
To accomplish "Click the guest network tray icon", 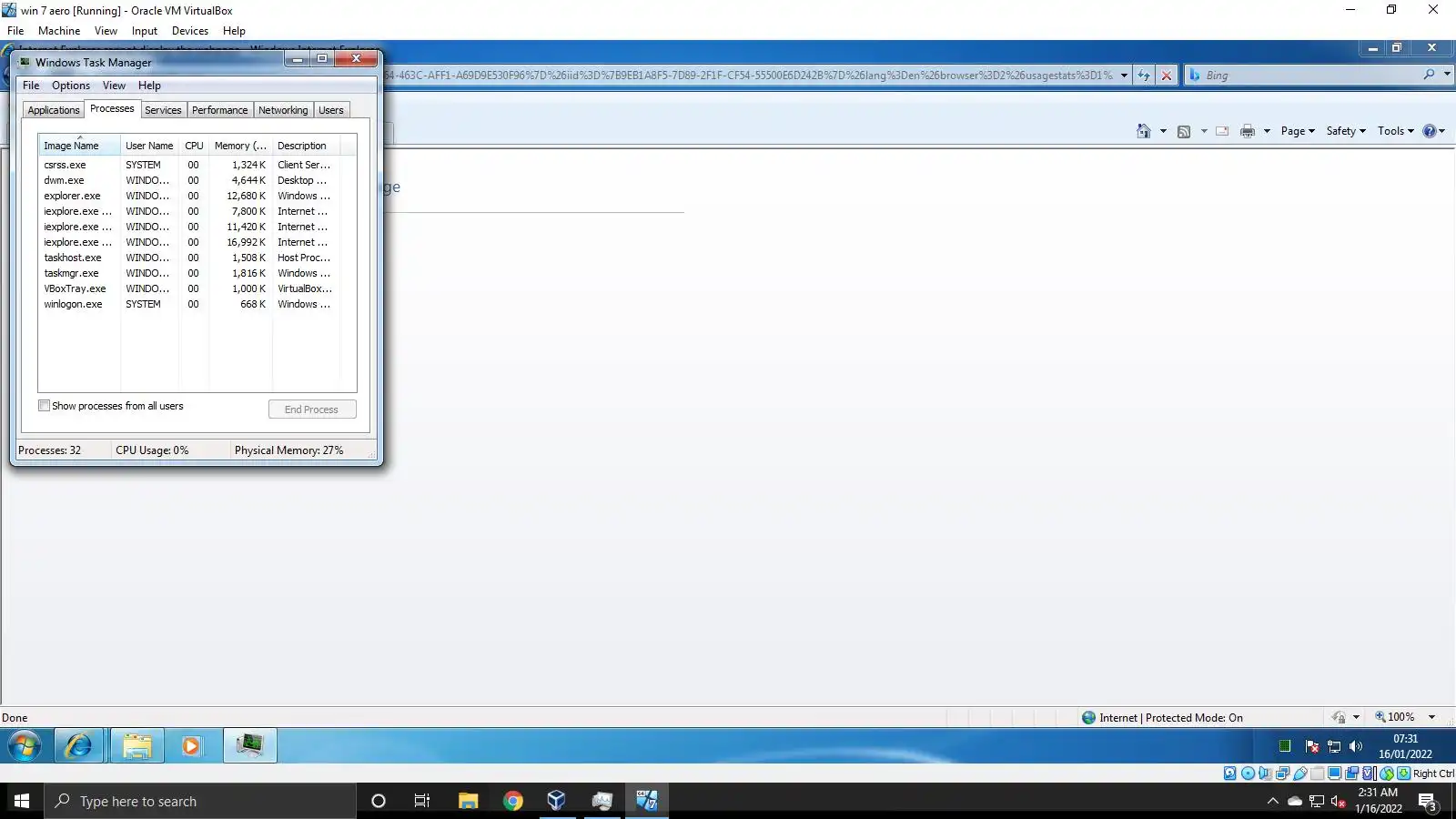I will 1334,746.
